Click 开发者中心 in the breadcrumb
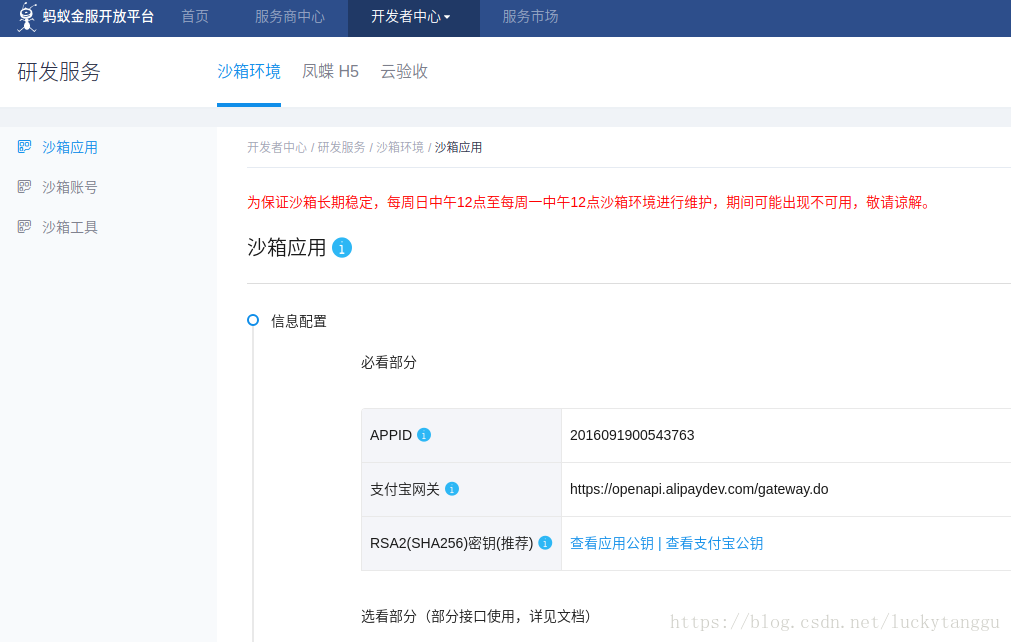 (277, 148)
